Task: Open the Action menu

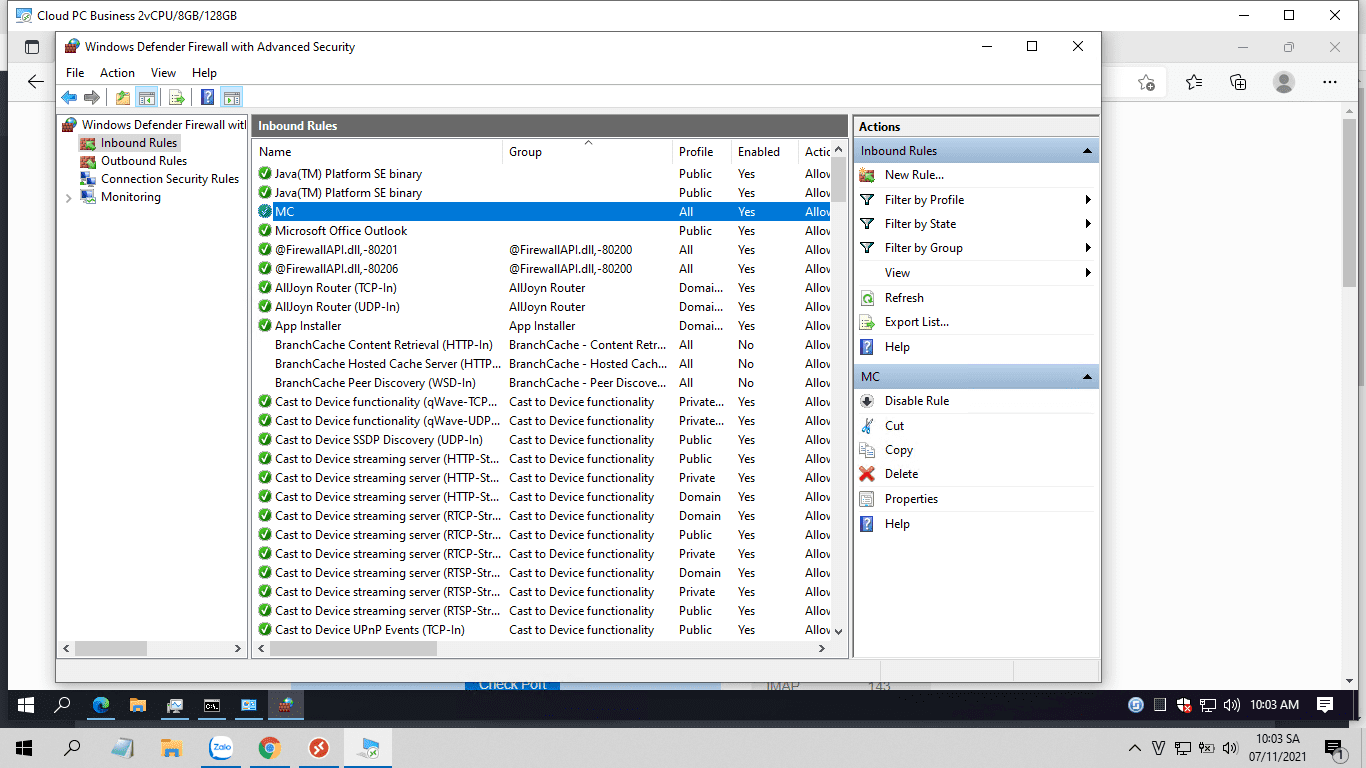Action: coord(117,73)
